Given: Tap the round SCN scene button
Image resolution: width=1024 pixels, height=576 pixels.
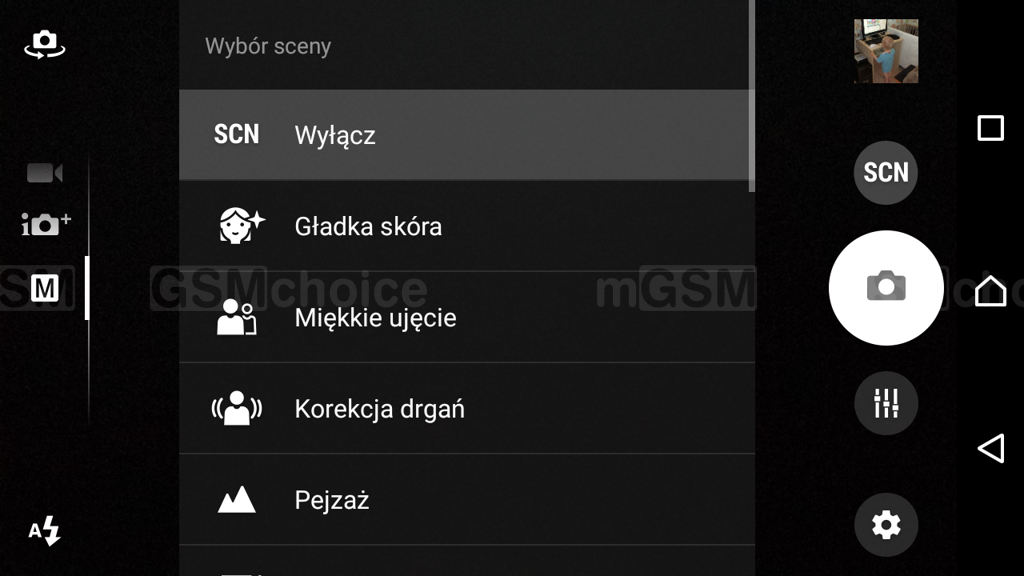Looking at the screenshot, I should (x=886, y=172).
